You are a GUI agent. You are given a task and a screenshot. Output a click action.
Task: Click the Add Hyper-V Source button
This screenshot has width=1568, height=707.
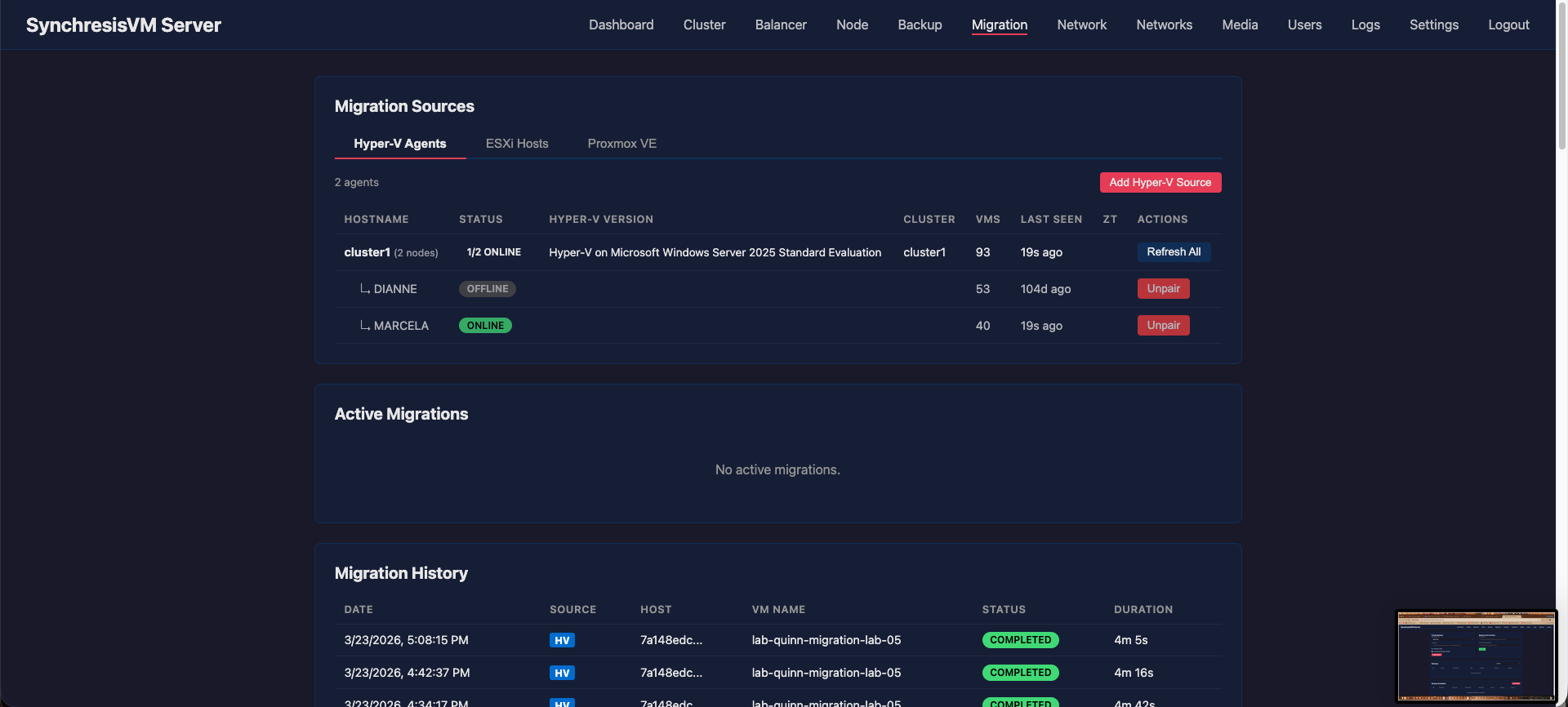1160,182
